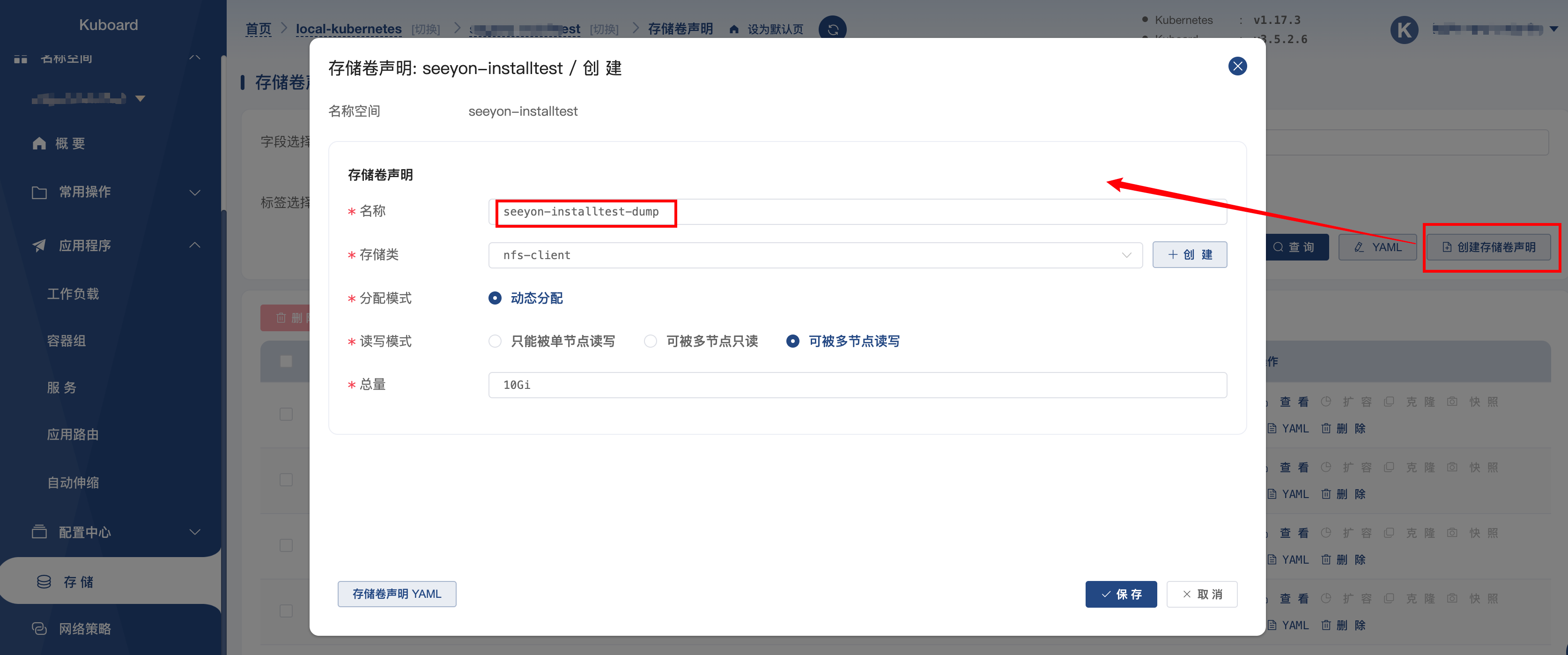Click the refresh icon in breadcrumb bar

832,29
